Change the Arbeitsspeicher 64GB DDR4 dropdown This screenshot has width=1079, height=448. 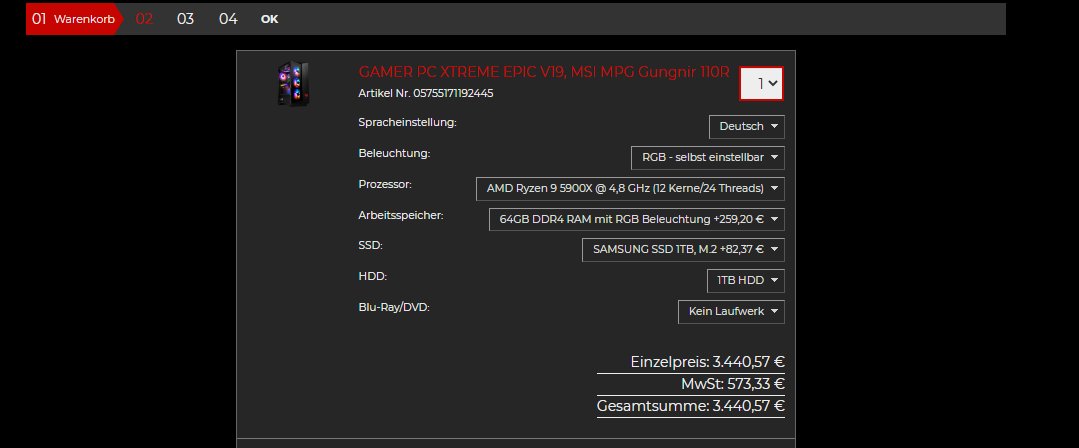637,220
